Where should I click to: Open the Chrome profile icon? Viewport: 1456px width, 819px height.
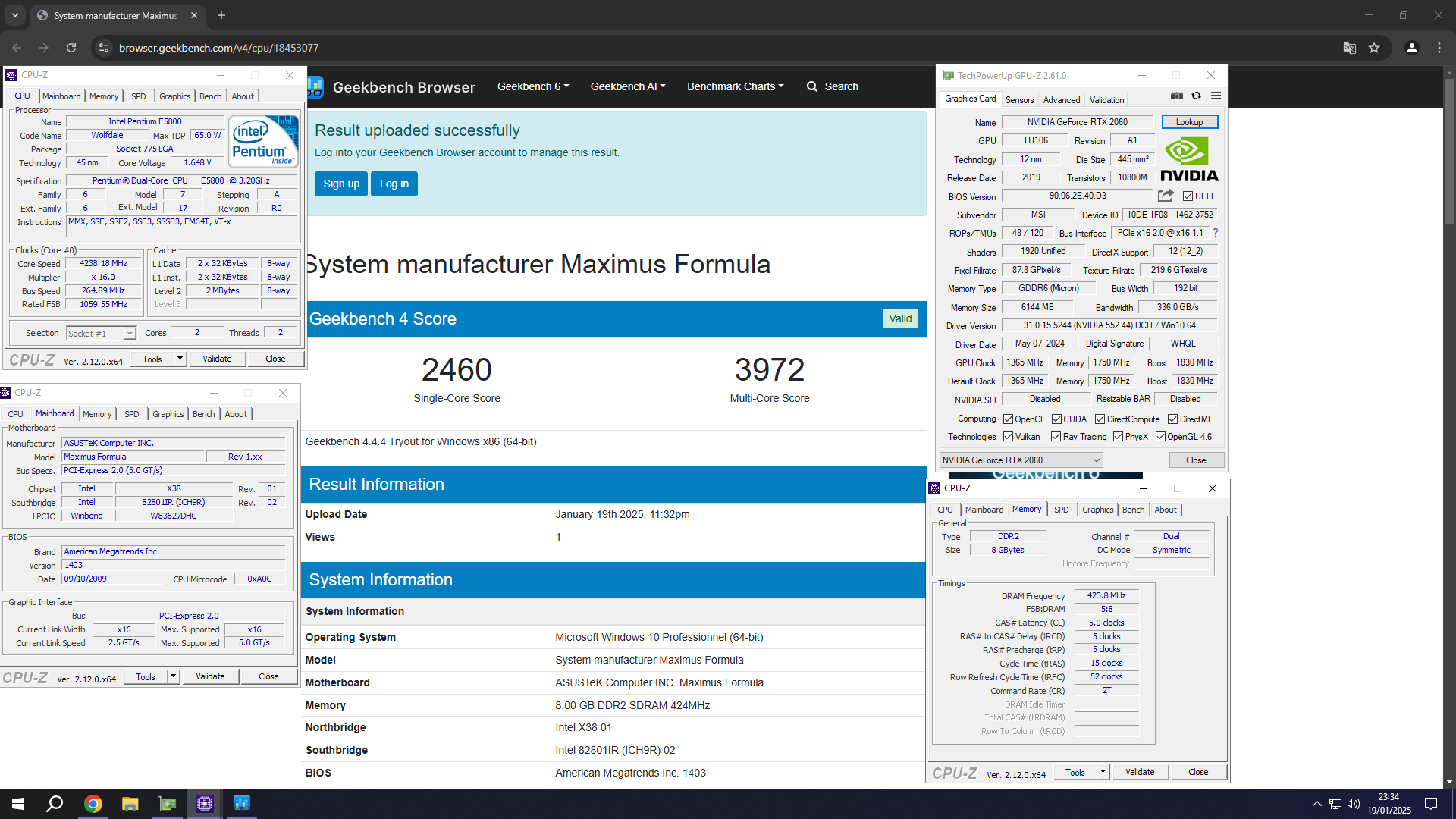click(1412, 48)
